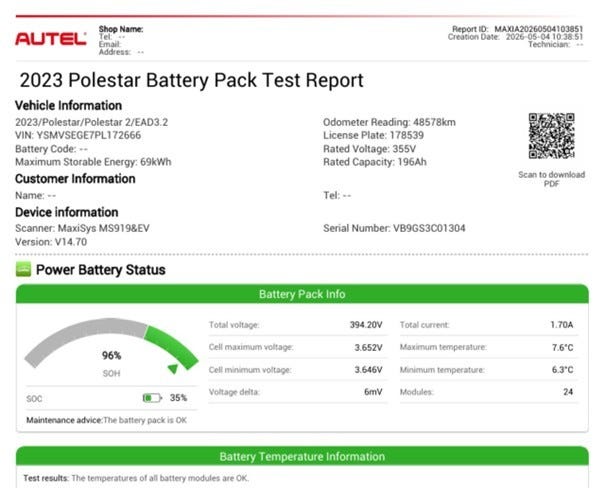Click the Scan to download PDF label
The image size is (605, 488).
pos(551,179)
